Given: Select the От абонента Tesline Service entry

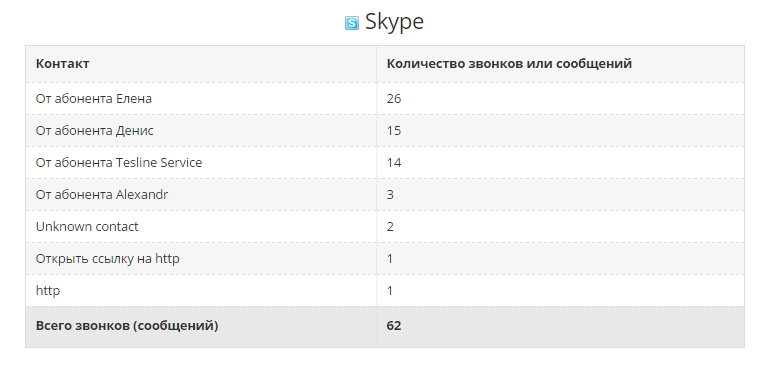Looking at the screenshot, I should click(119, 162).
